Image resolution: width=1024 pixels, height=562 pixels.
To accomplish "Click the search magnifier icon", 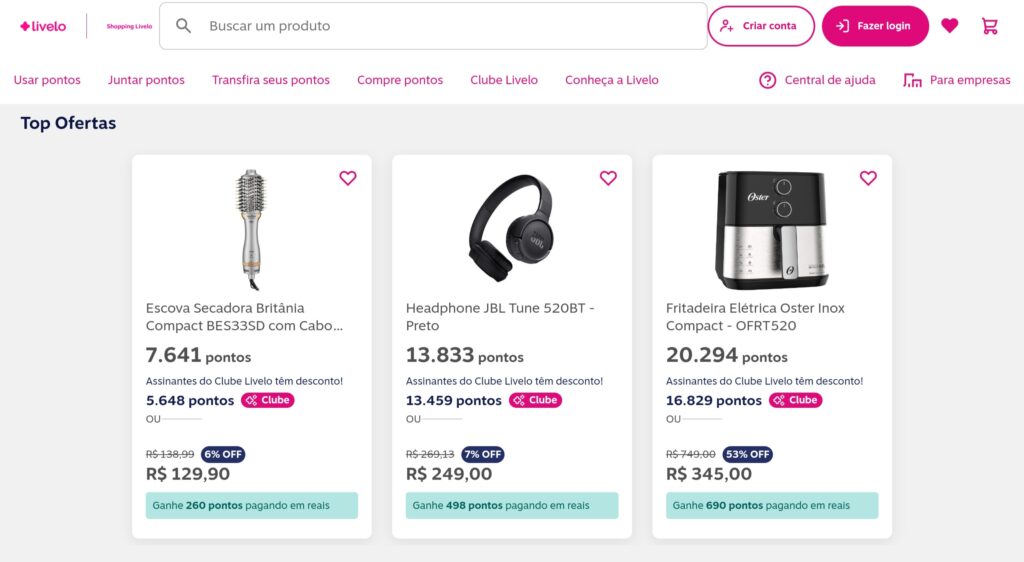I will [184, 26].
